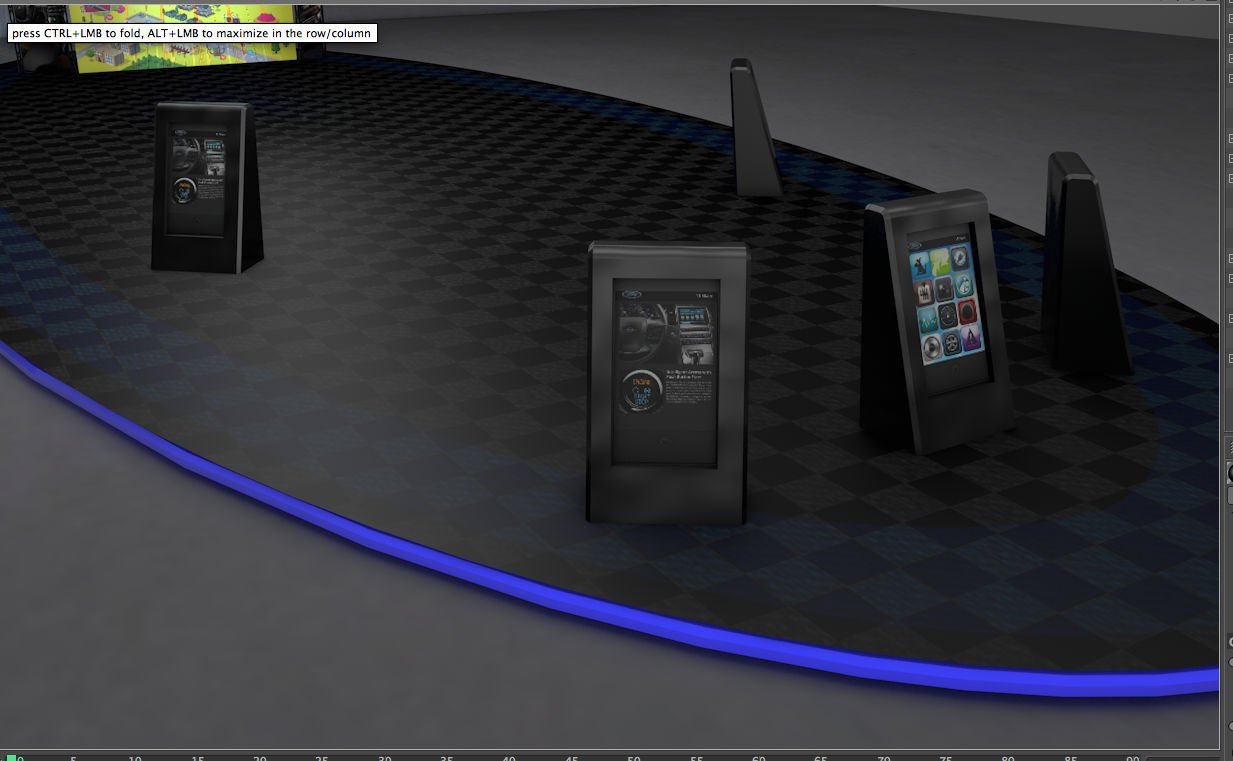Click the green playhead at frame 0
This screenshot has height=761, width=1233.
(11, 758)
